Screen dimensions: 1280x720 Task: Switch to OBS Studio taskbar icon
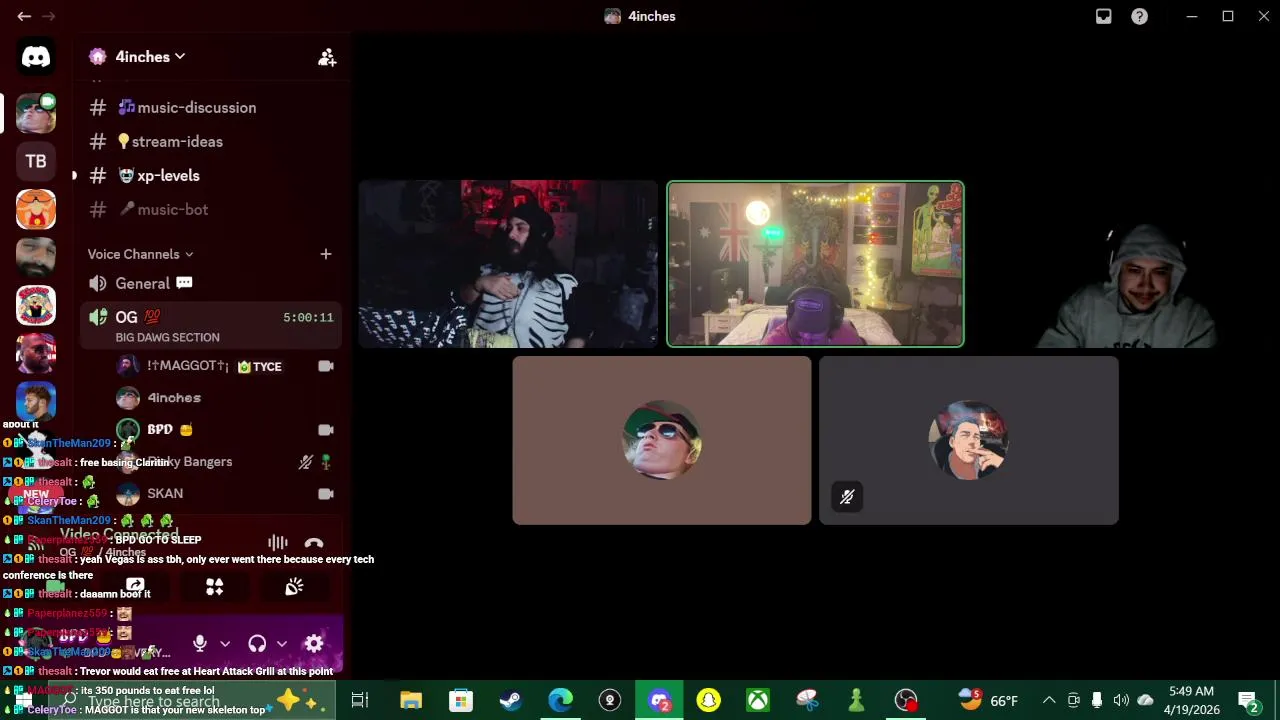click(x=906, y=700)
